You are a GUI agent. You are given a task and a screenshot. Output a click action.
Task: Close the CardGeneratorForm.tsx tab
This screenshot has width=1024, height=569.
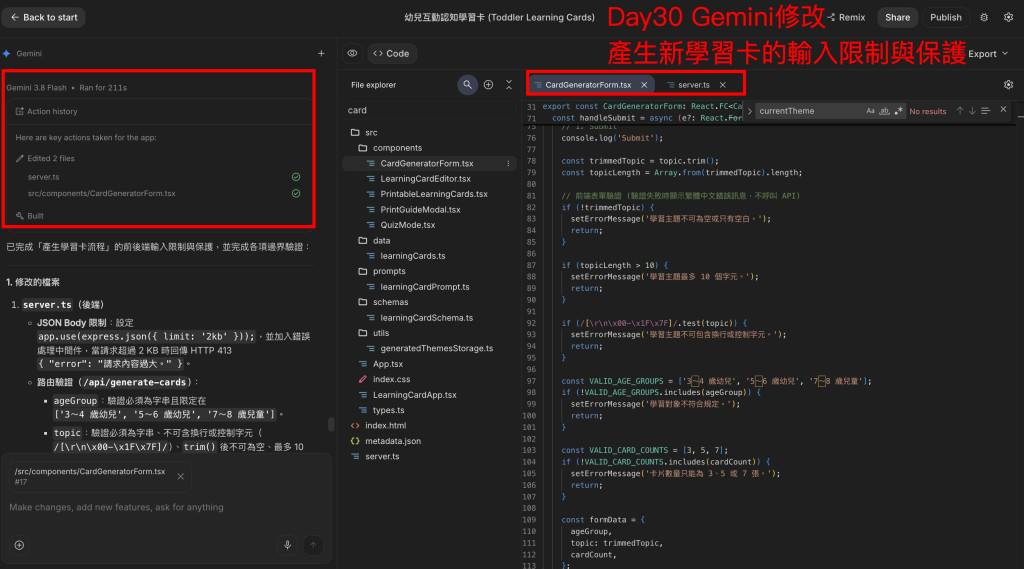coord(644,85)
